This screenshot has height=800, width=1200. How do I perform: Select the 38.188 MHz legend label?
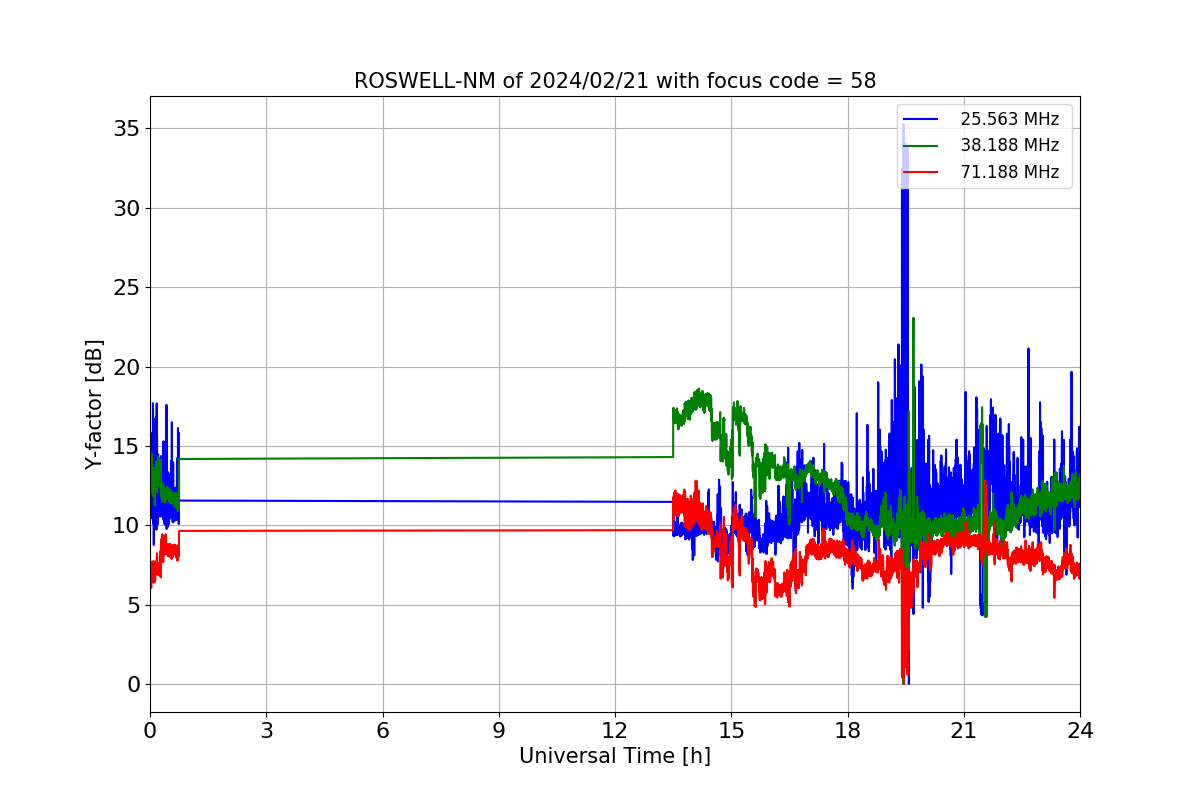(x=1009, y=145)
